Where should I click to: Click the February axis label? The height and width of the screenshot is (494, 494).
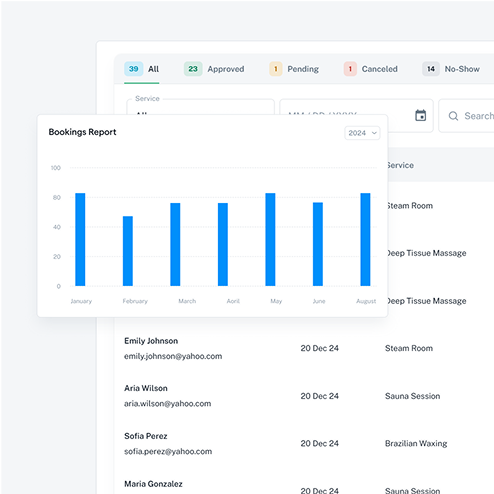[x=135, y=301]
